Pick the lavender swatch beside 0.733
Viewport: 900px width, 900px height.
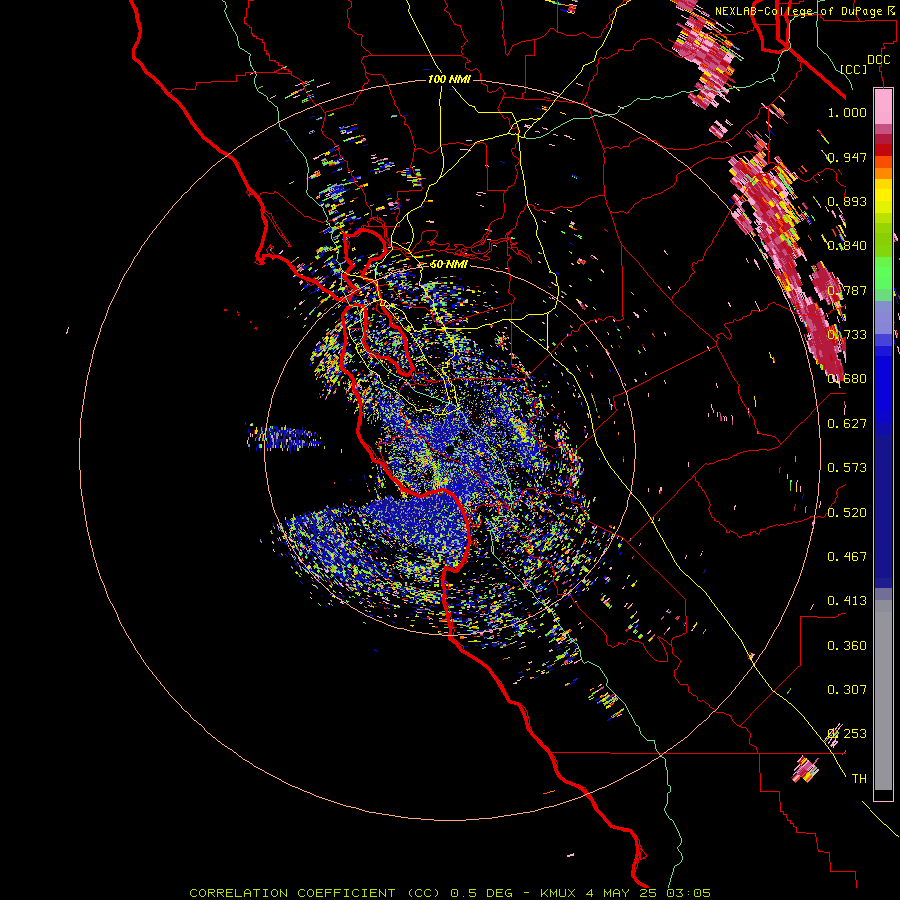pyautogui.click(x=883, y=318)
